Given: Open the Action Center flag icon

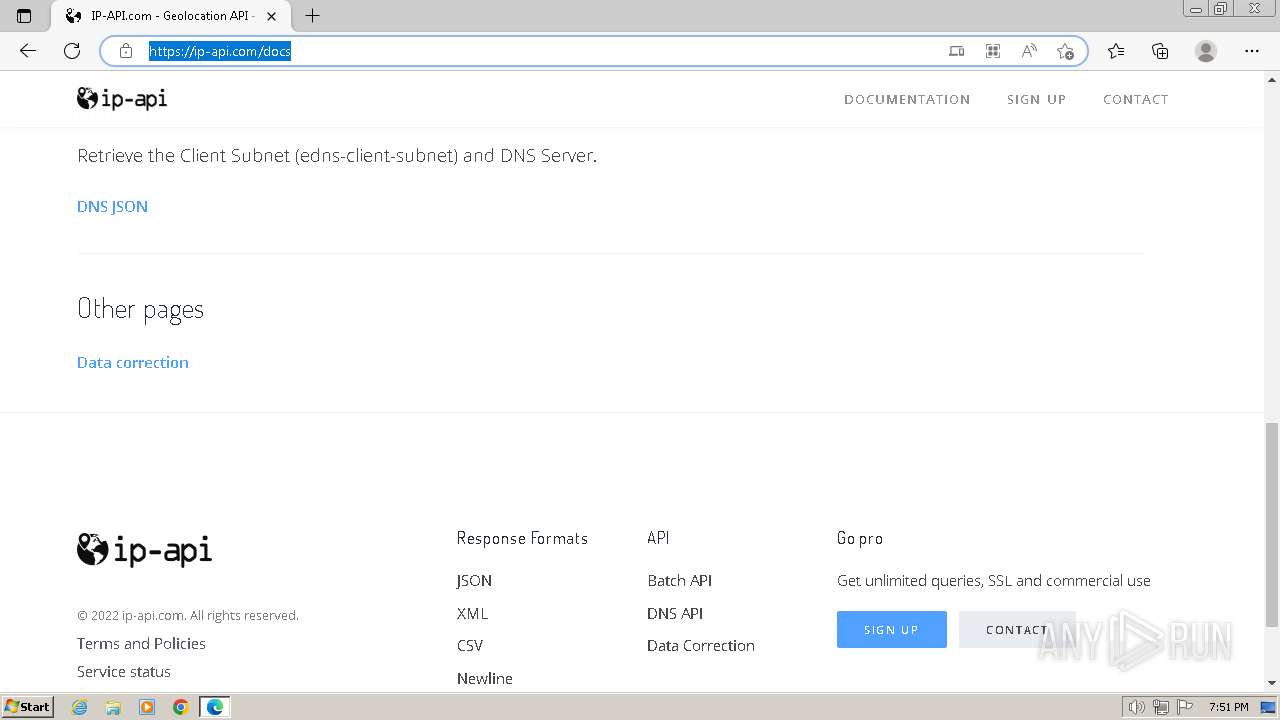Looking at the screenshot, I should tap(1185, 707).
